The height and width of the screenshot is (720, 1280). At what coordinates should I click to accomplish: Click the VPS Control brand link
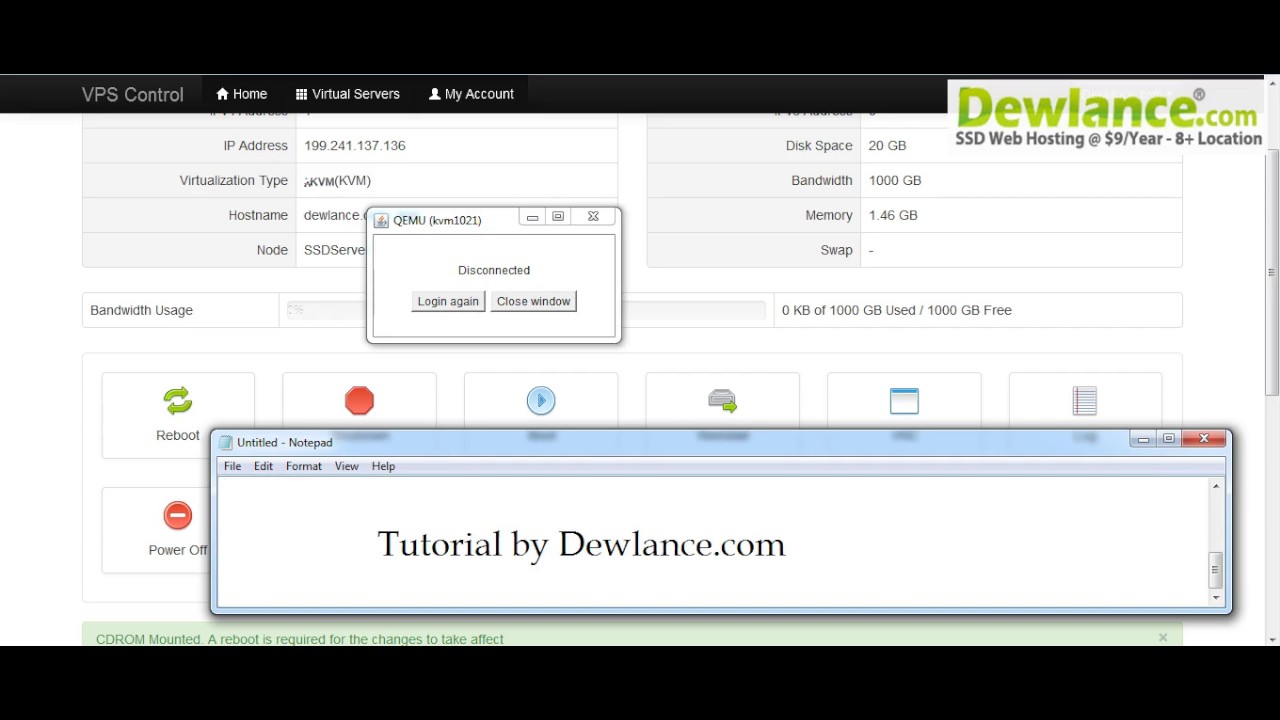point(133,95)
